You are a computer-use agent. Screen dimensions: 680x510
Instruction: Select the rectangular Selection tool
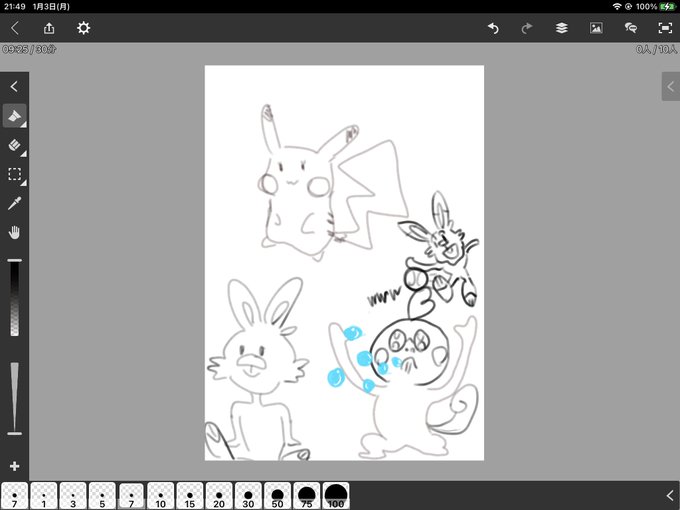coord(14,174)
